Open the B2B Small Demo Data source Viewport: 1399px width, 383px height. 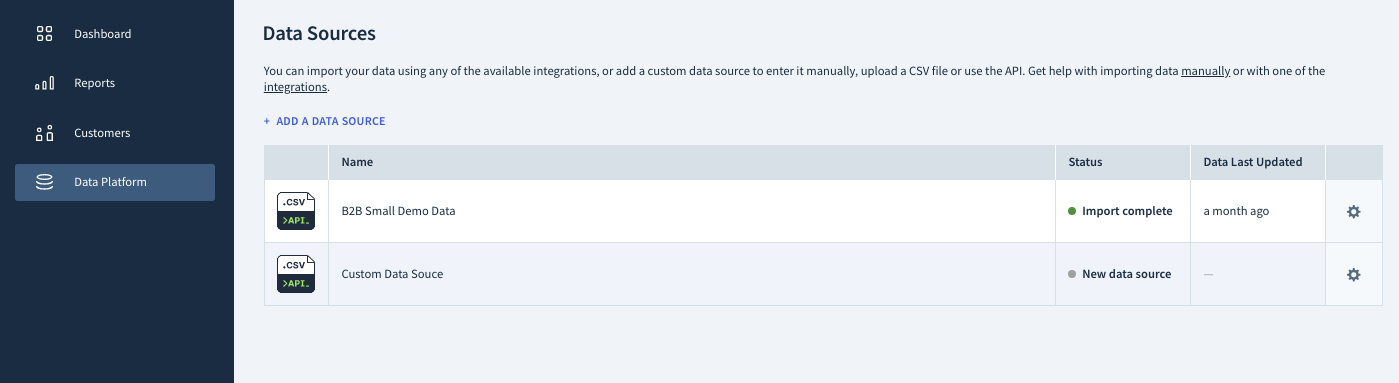[x=398, y=211]
